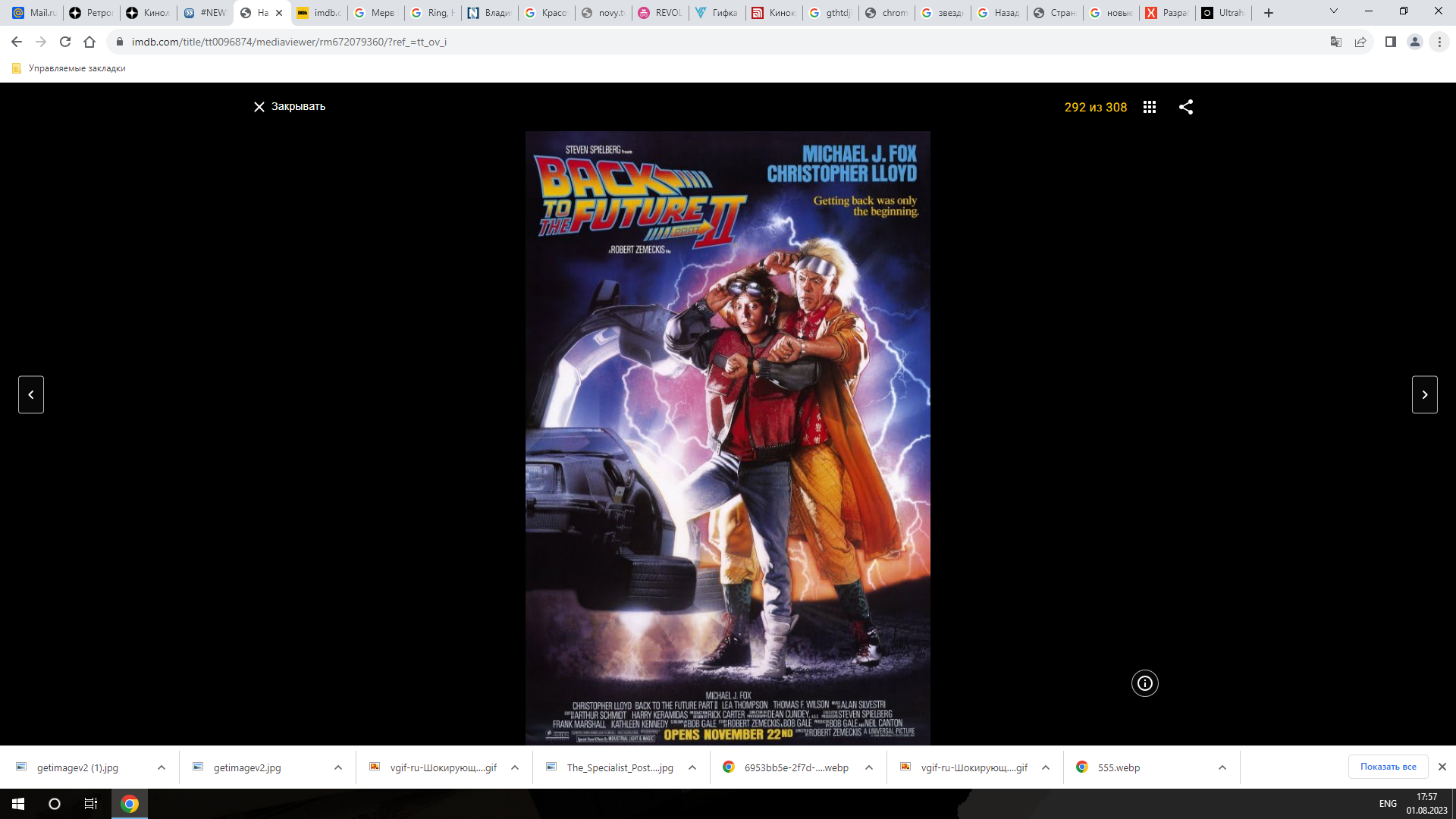Show image info details
1456x819 pixels.
point(1145,683)
